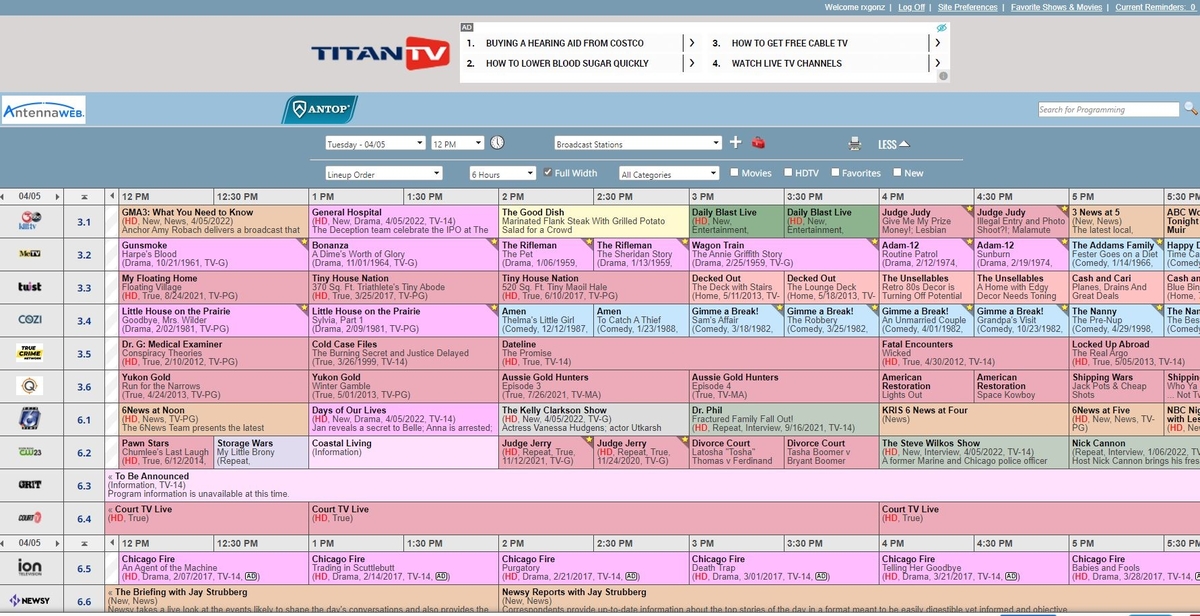Open the Dr. Phil program listing
This screenshot has width=1200, height=616.
coord(783,419)
